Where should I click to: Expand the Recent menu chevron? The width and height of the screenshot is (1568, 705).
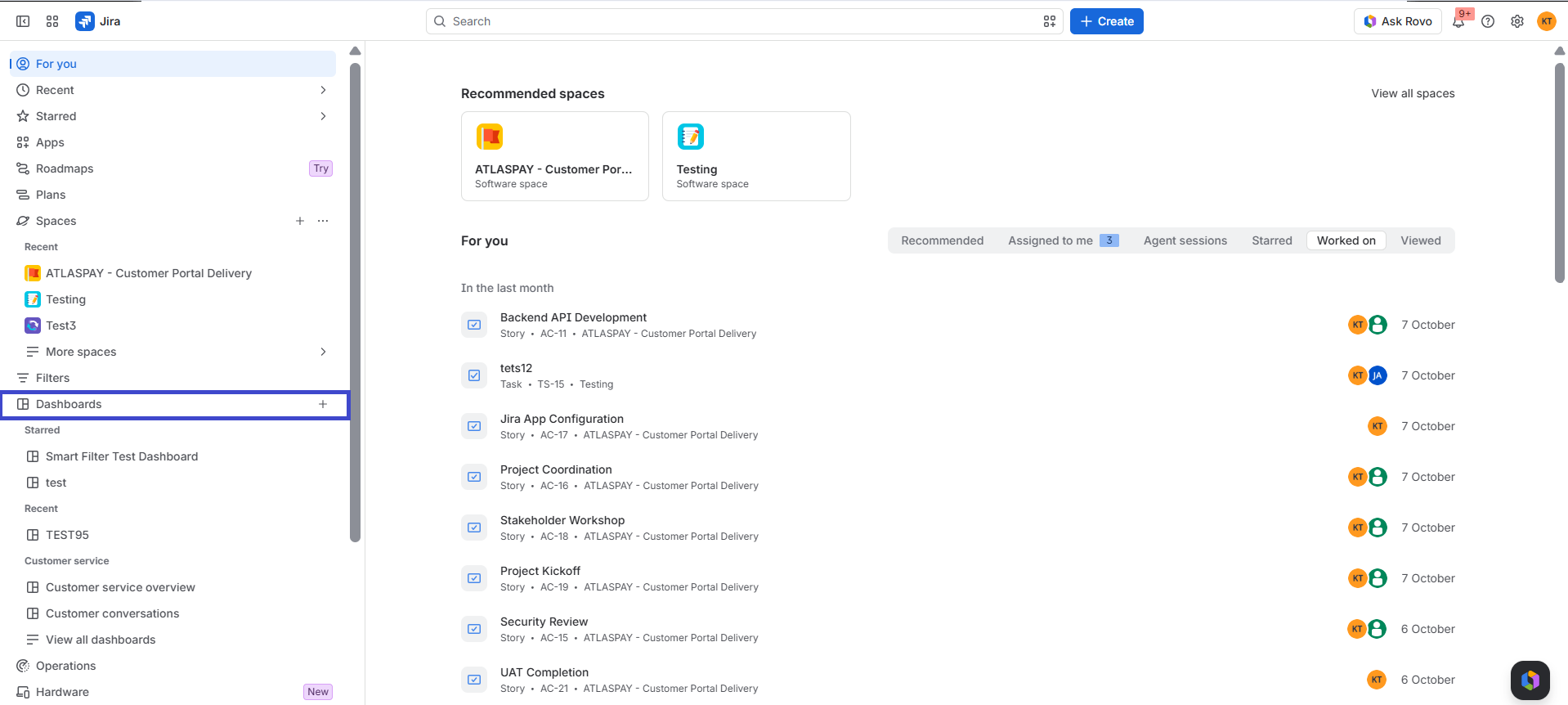click(x=323, y=90)
